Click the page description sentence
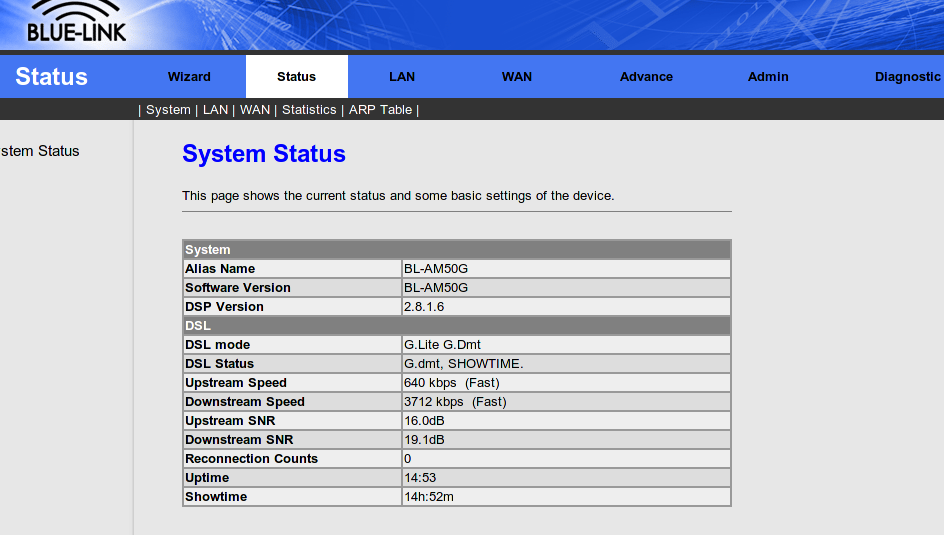The image size is (944, 535). click(398, 196)
